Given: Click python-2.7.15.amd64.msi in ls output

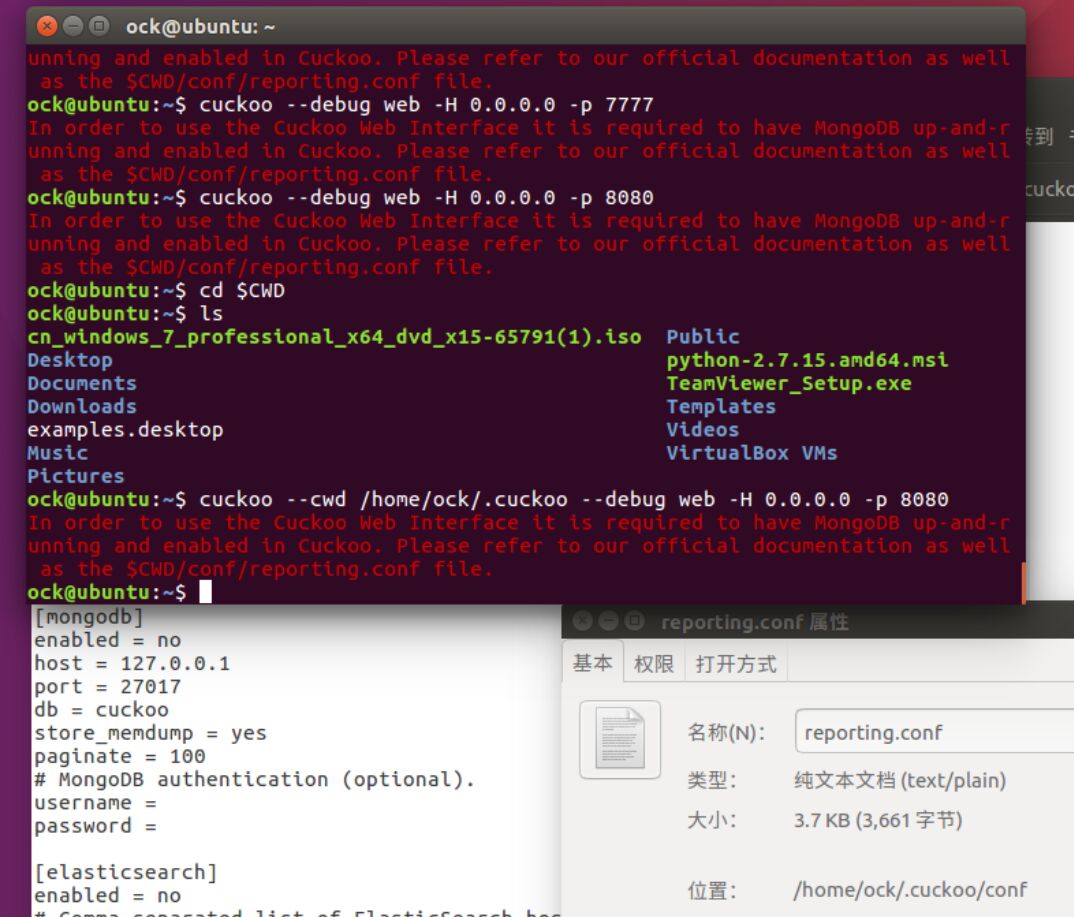Looking at the screenshot, I should 808,360.
